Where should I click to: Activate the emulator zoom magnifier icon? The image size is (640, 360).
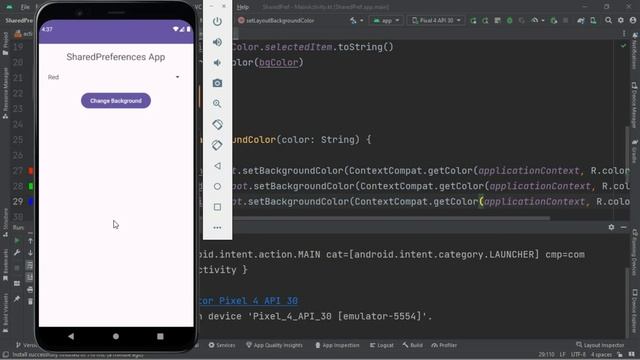217,104
